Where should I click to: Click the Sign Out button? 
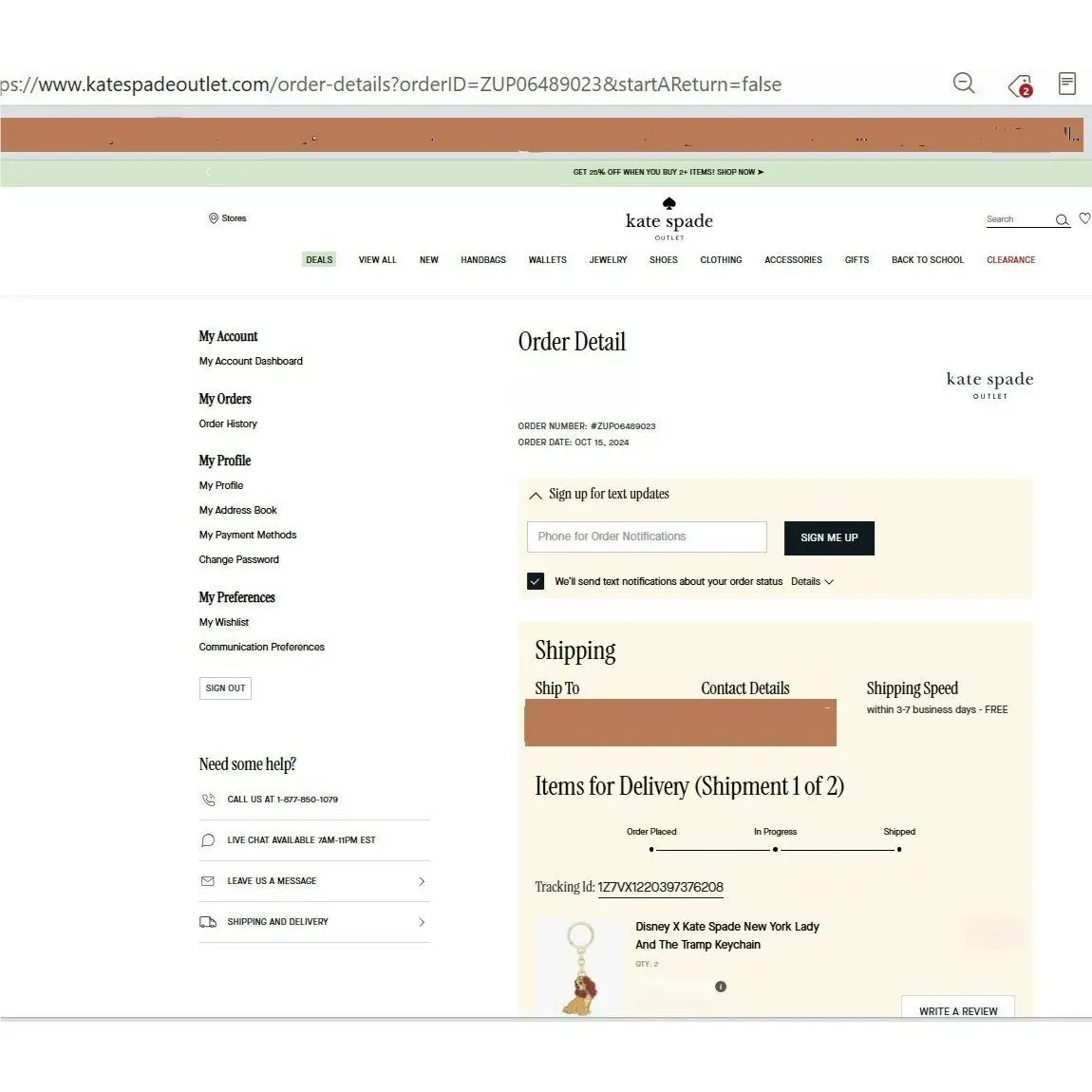(x=225, y=688)
